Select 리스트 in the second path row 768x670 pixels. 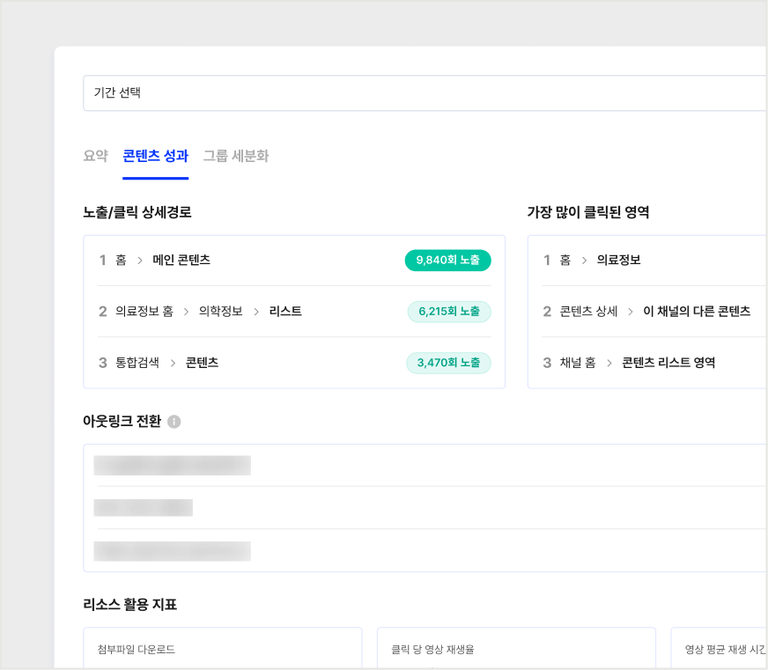tap(286, 311)
